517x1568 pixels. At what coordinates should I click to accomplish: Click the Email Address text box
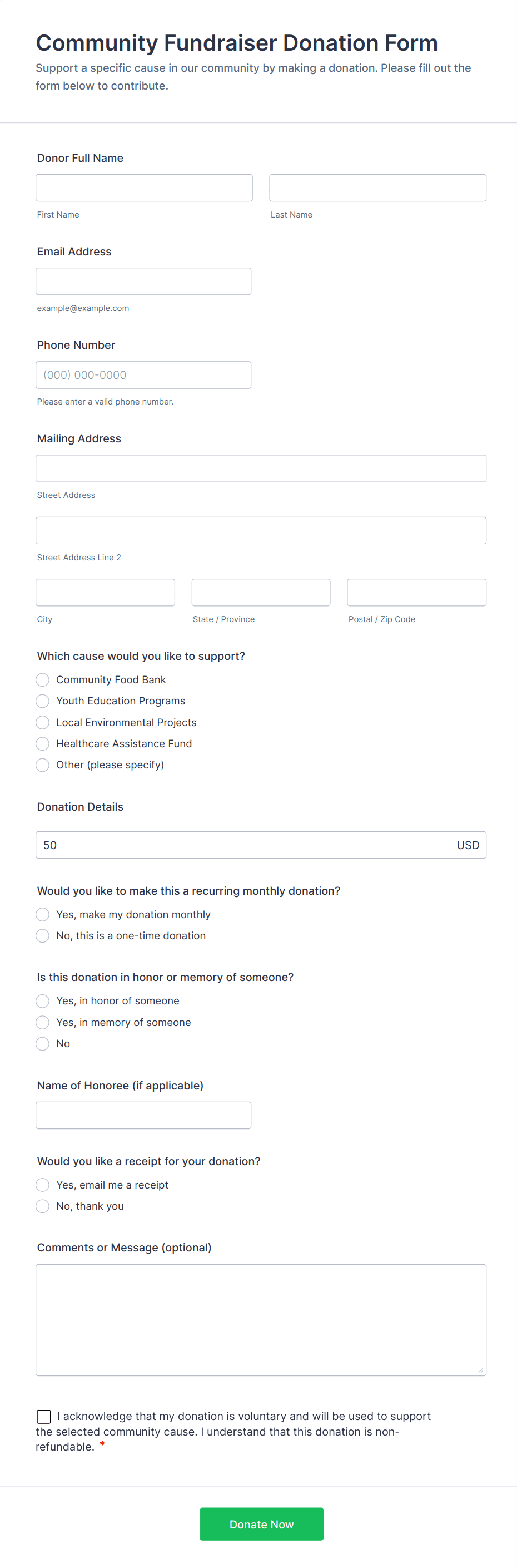[143, 281]
